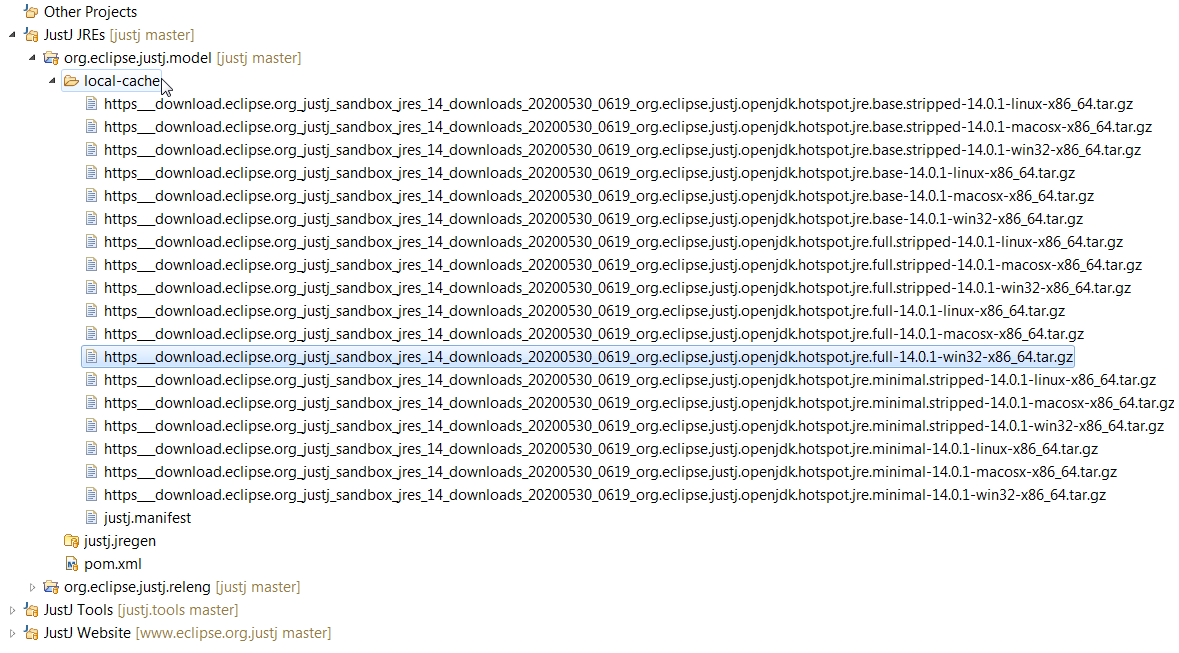Click the justj.jregen file icon
Image resolution: width=1179 pixels, height=653 pixels.
coord(71,541)
